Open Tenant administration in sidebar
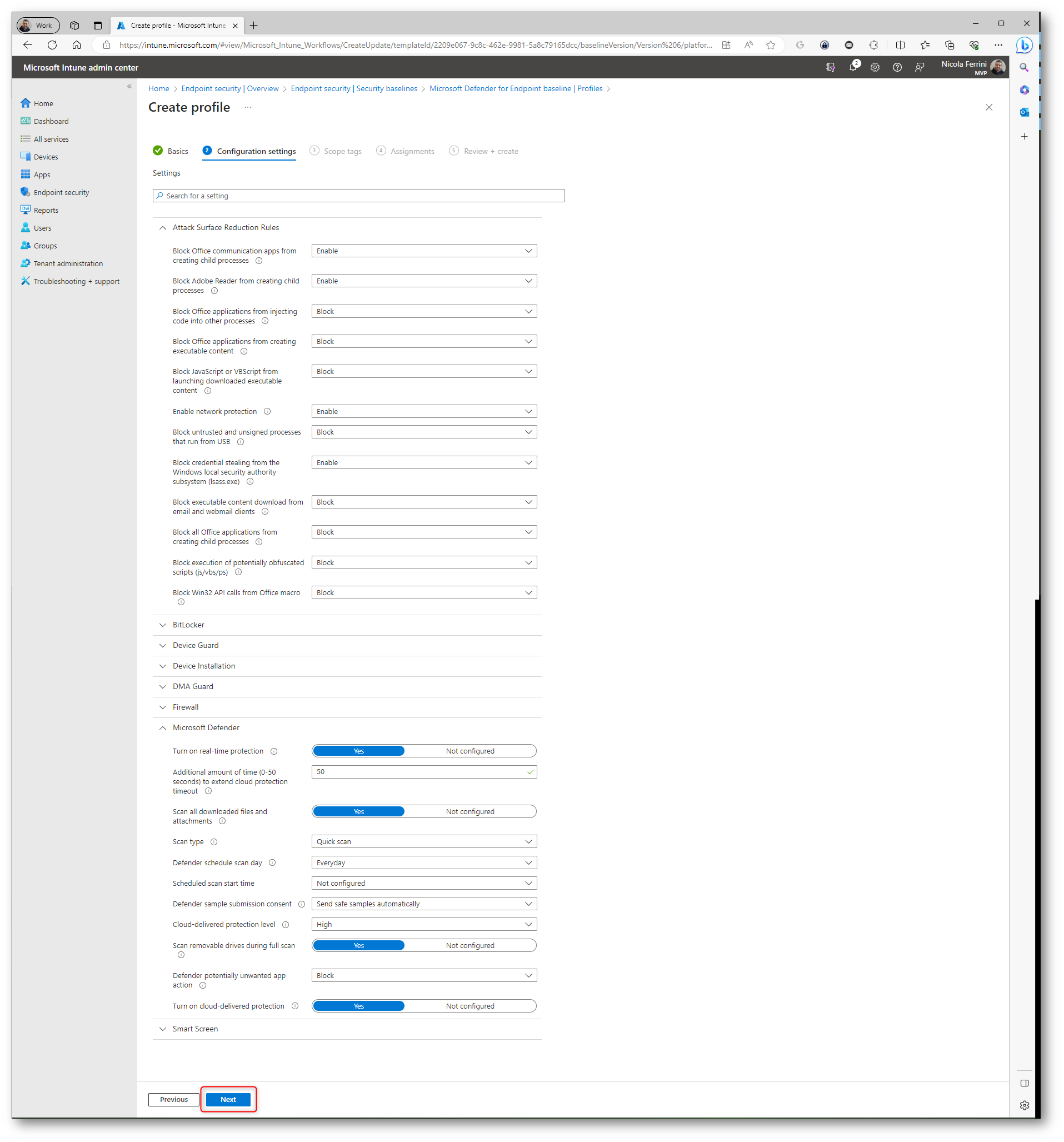 click(x=68, y=263)
